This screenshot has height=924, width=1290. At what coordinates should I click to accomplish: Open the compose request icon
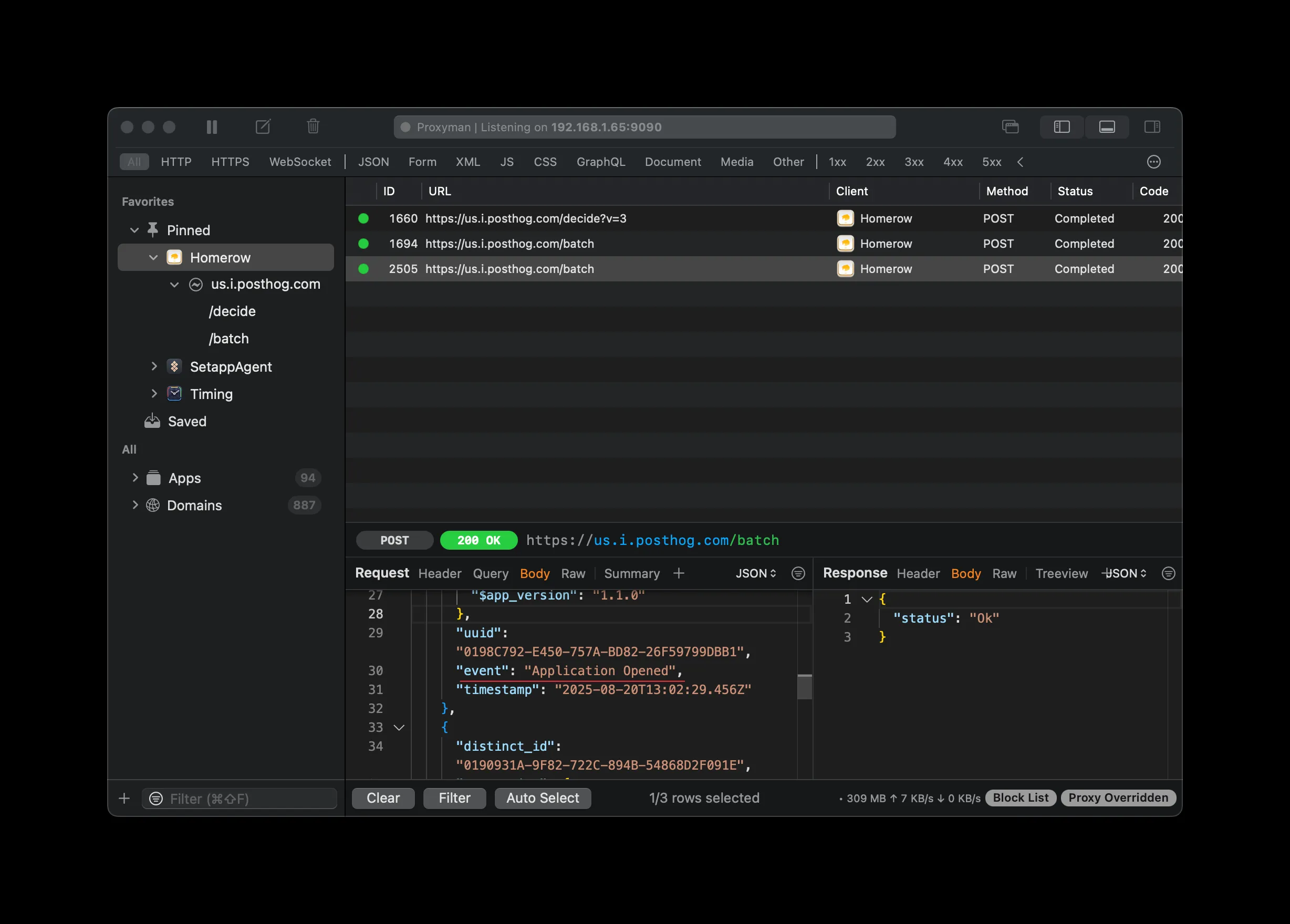(x=263, y=126)
